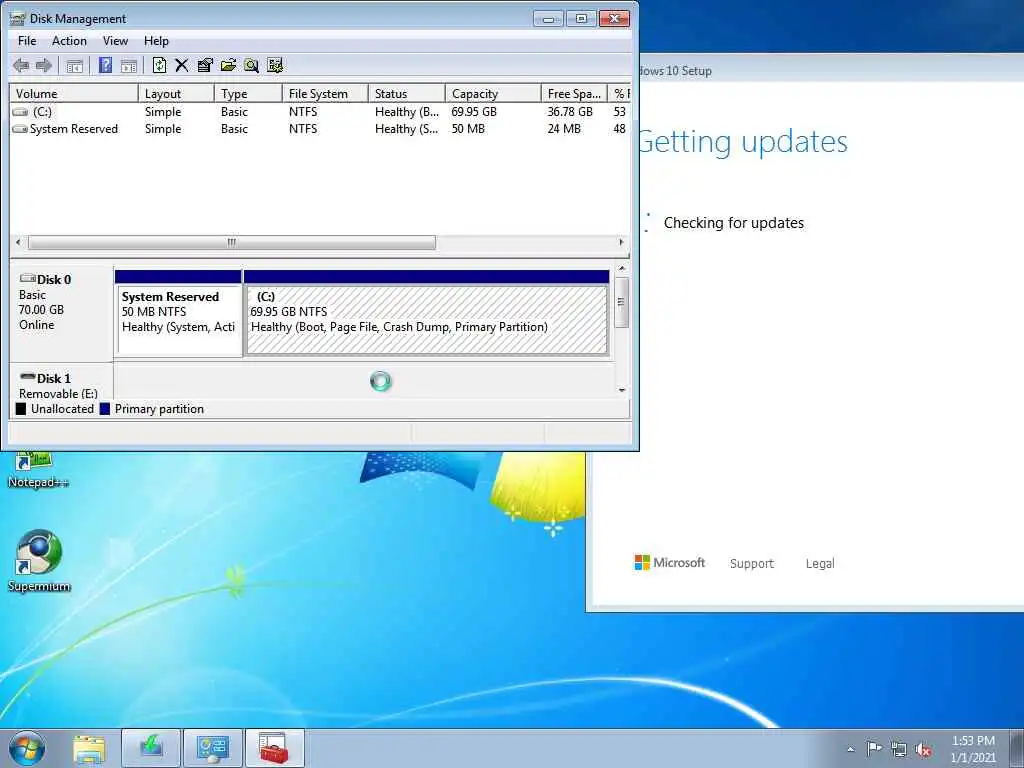Click the 36.78 GB free space cell
Image resolution: width=1024 pixels, height=768 pixels.
click(x=570, y=112)
